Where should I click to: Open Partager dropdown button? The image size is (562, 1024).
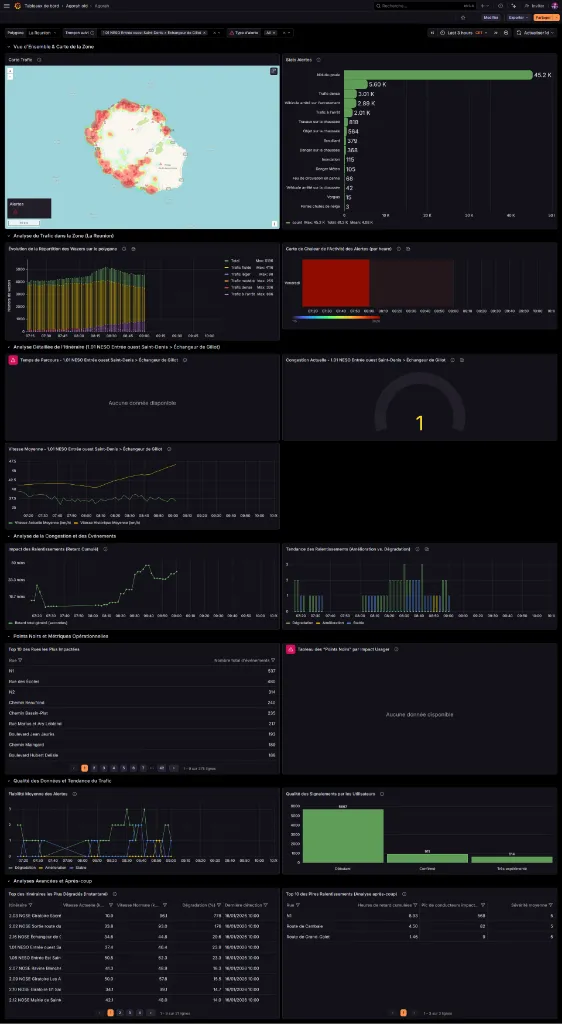coord(555,18)
